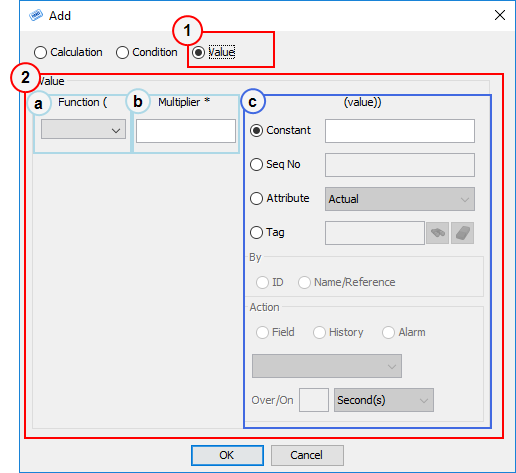Click the eraser clear tag icon
Image resolution: width=516 pixels, height=473 pixels.
(x=462, y=233)
